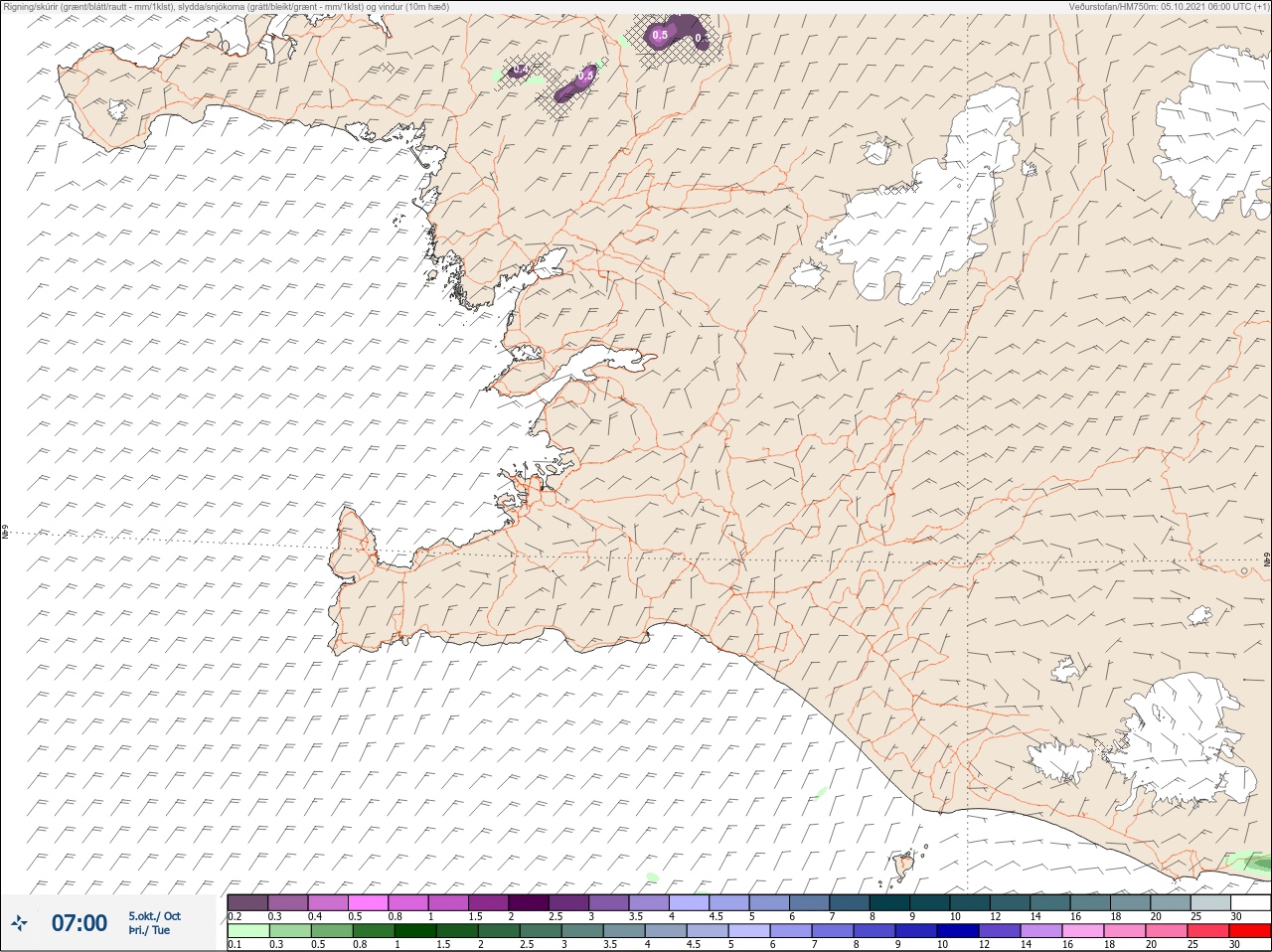Click the 0.4 precipitation label on the map

pyautogui.click(x=521, y=70)
